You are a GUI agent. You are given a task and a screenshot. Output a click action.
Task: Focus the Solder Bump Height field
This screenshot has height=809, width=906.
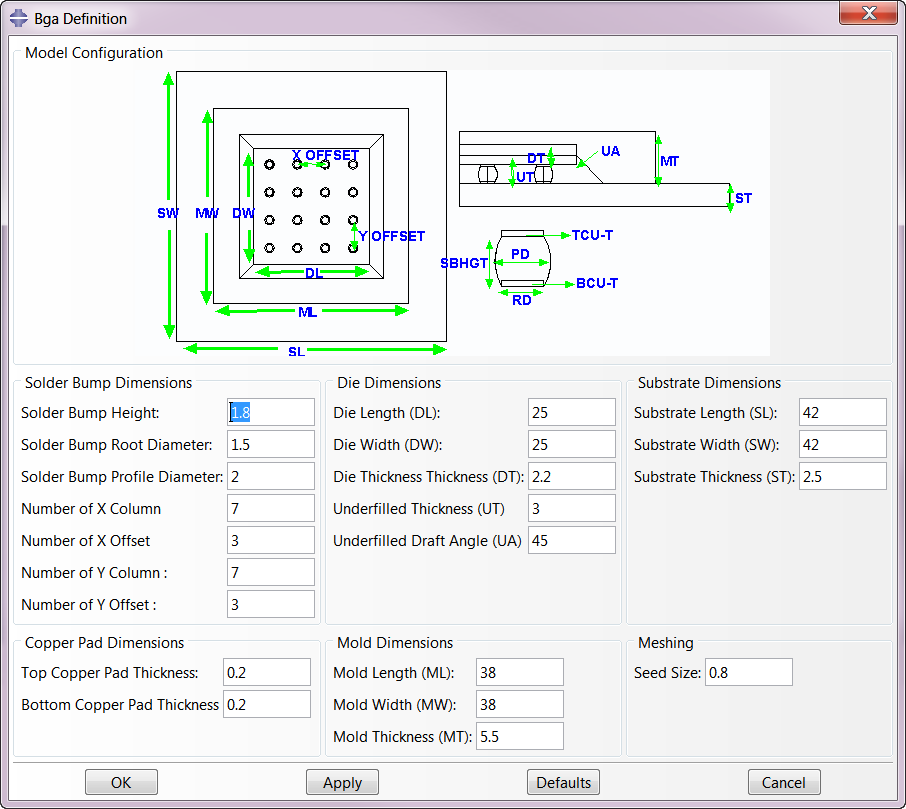click(271, 412)
